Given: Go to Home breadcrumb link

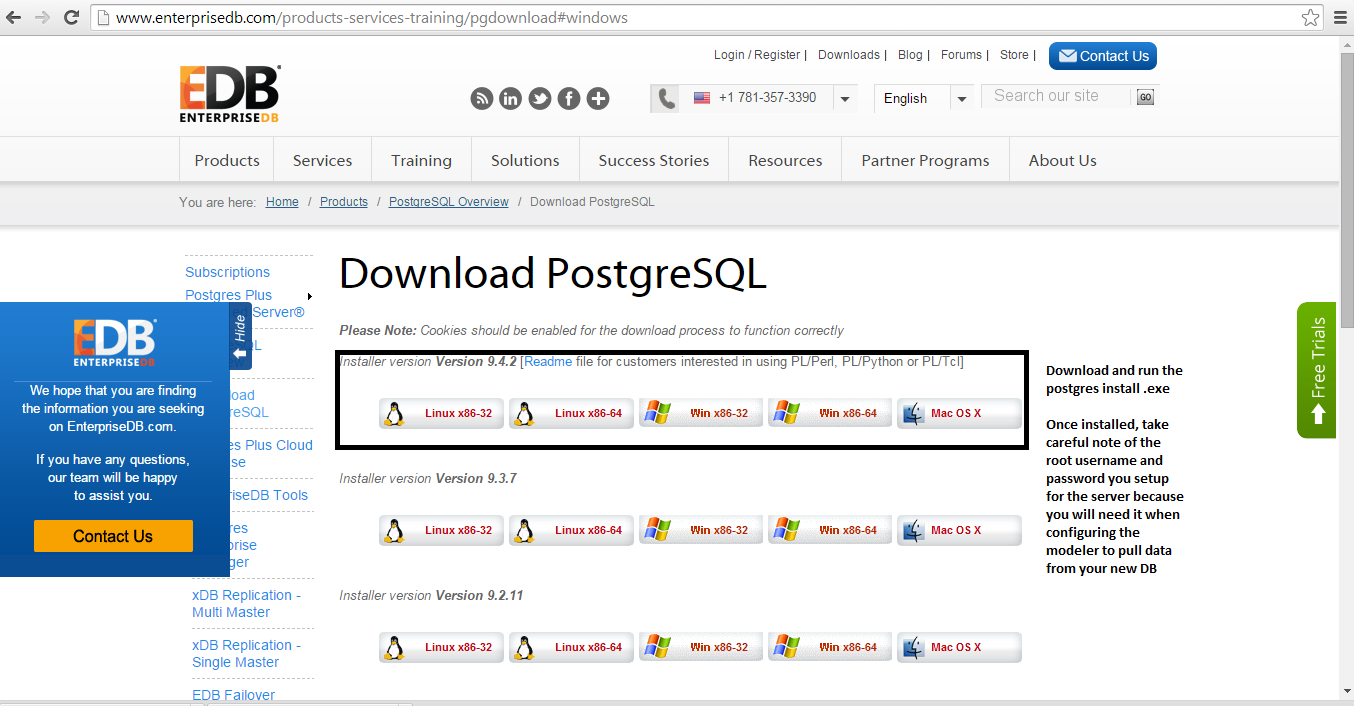Looking at the screenshot, I should tap(282, 202).
